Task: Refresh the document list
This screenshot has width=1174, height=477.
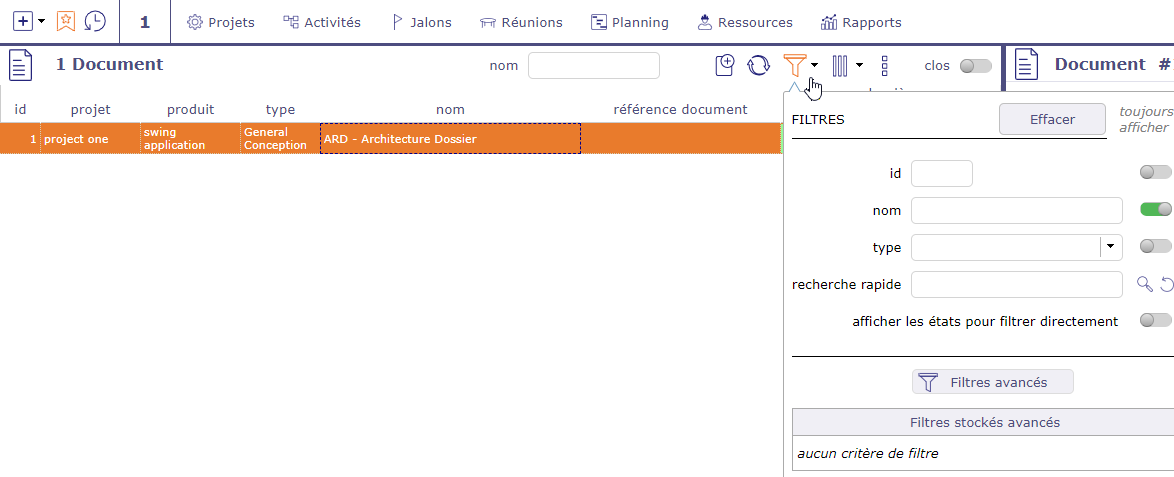Action: pyautogui.click(x=759, y=66)
